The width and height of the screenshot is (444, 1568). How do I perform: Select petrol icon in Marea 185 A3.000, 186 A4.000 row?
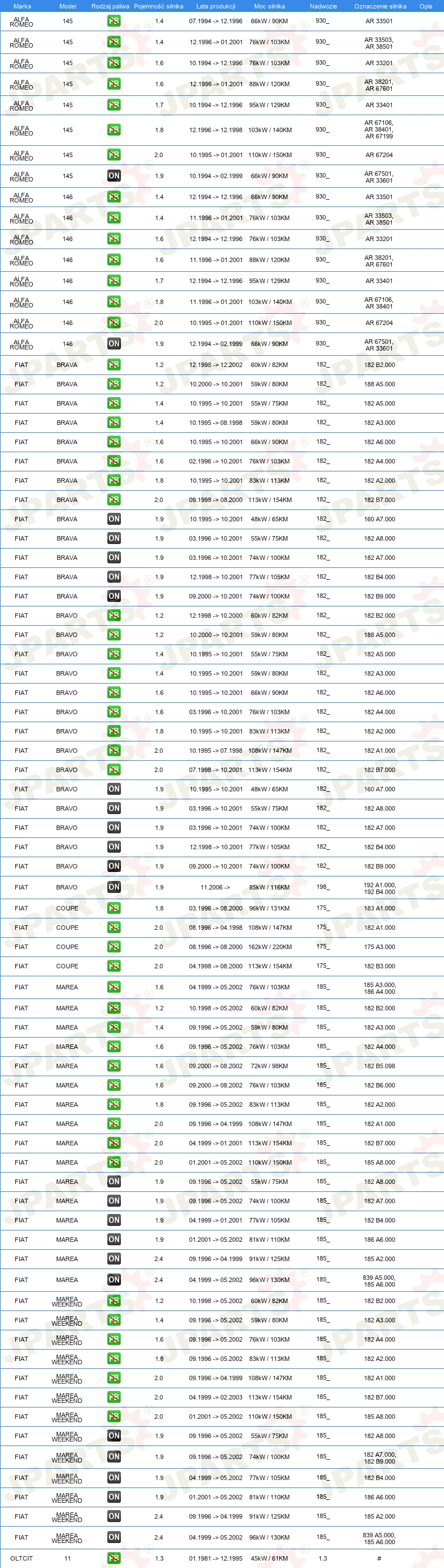(114, 987)
